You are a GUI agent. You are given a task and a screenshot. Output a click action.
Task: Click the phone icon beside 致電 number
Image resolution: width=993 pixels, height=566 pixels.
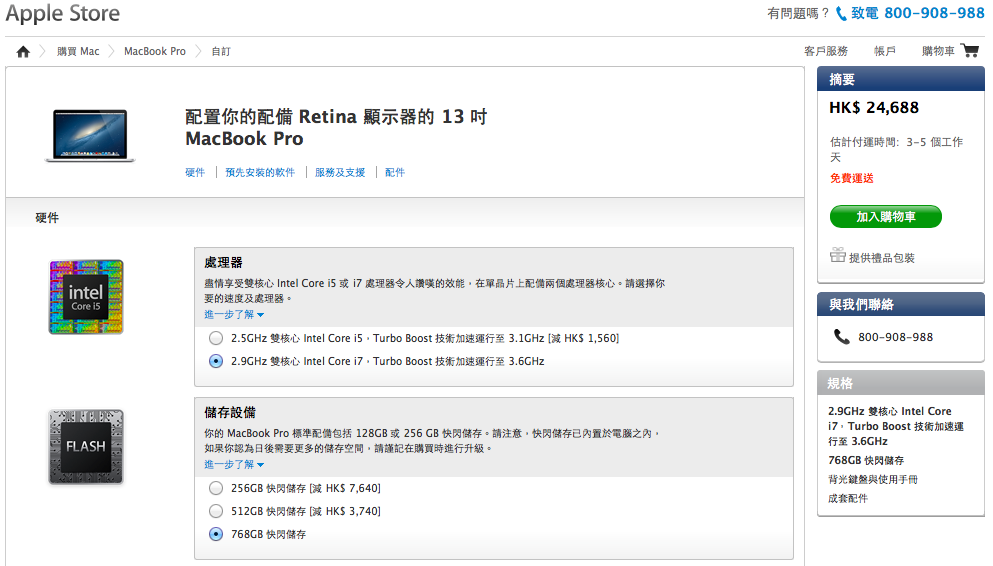841,13
